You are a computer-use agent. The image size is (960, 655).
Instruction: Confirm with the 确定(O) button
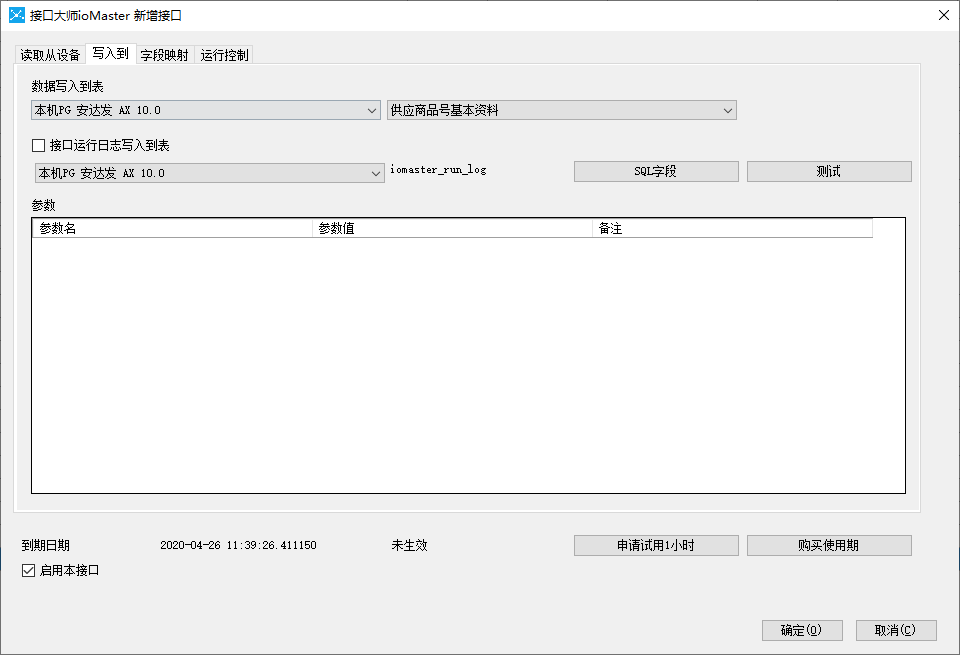tap(801, 630)
